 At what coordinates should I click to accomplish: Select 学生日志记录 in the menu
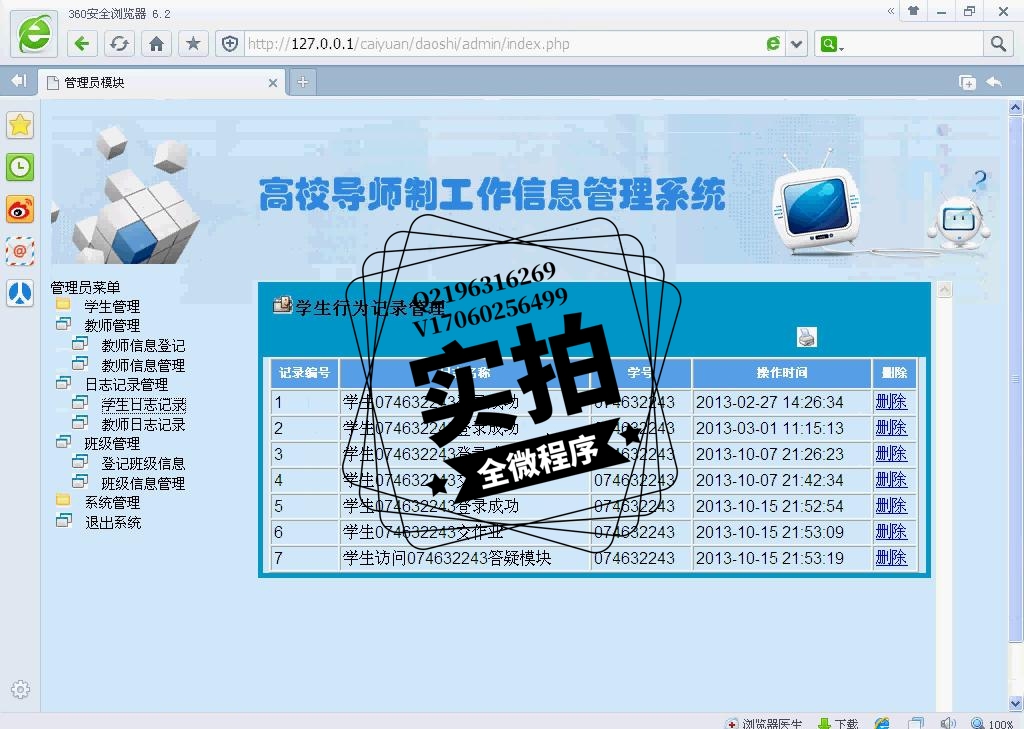tap(143, 405)
